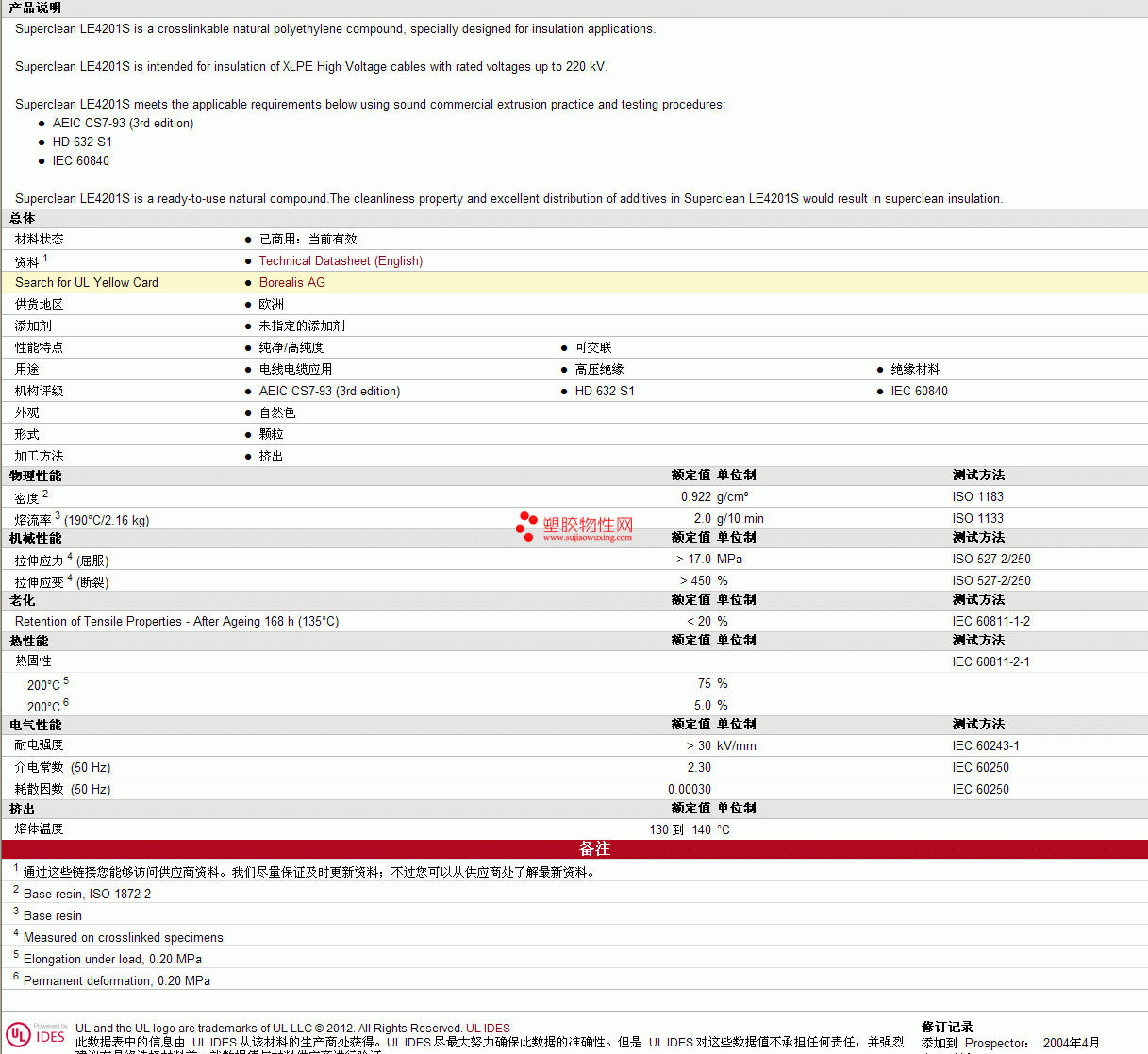The width and height of the screenshot is (1148, 1054).
Task: Click IEC 60840 in the 机构评级 row
Action: click(x=920, y=392)
